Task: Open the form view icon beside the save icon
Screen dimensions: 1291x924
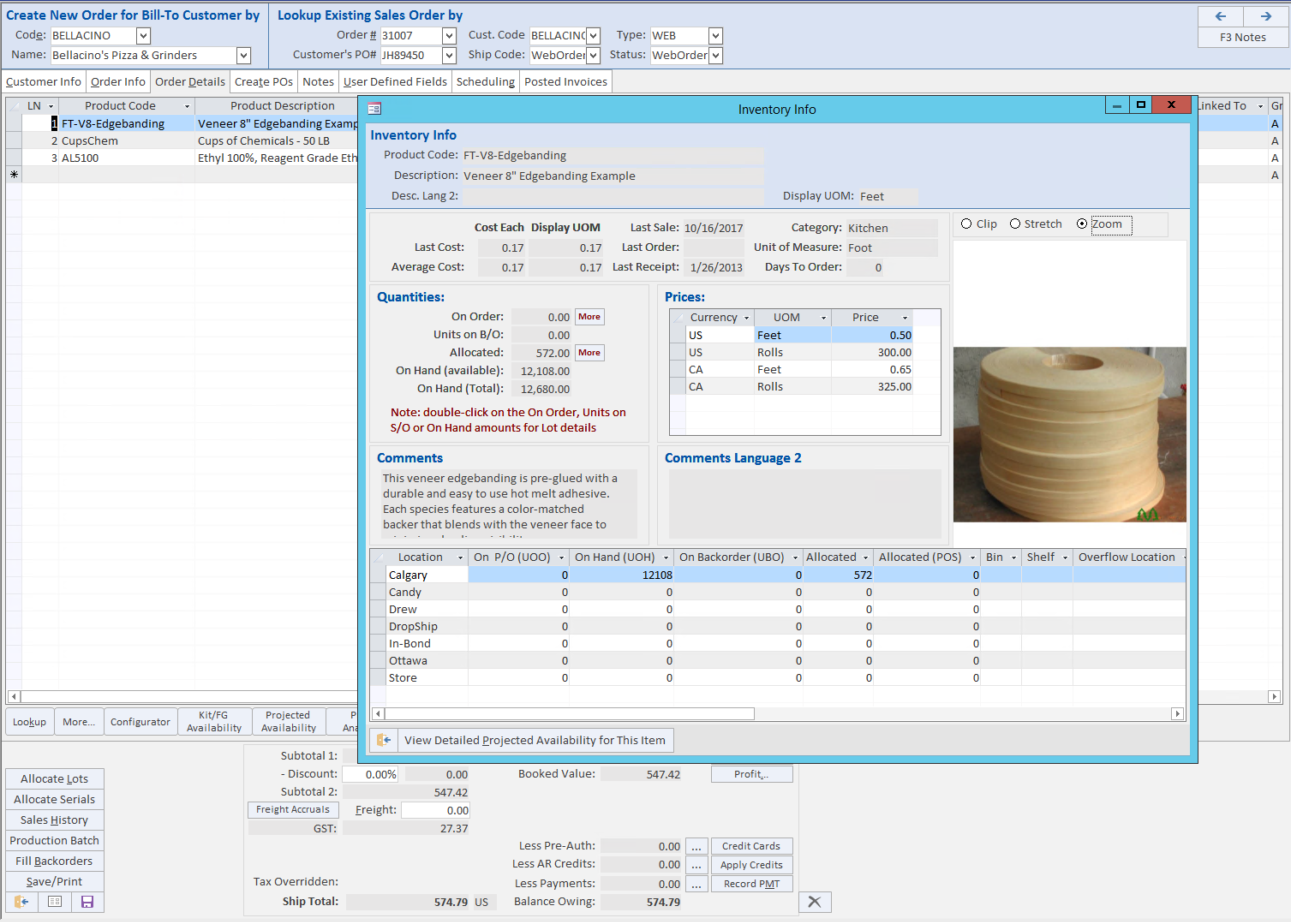Action: tap(54, 902)
